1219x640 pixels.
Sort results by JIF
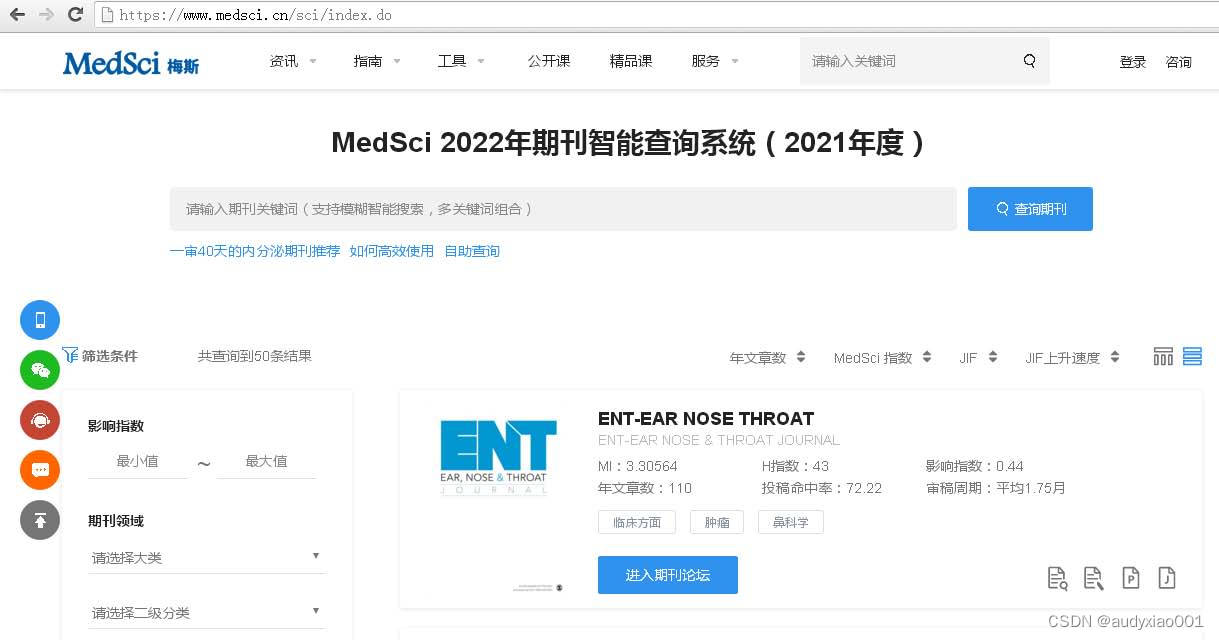[978, 358]
